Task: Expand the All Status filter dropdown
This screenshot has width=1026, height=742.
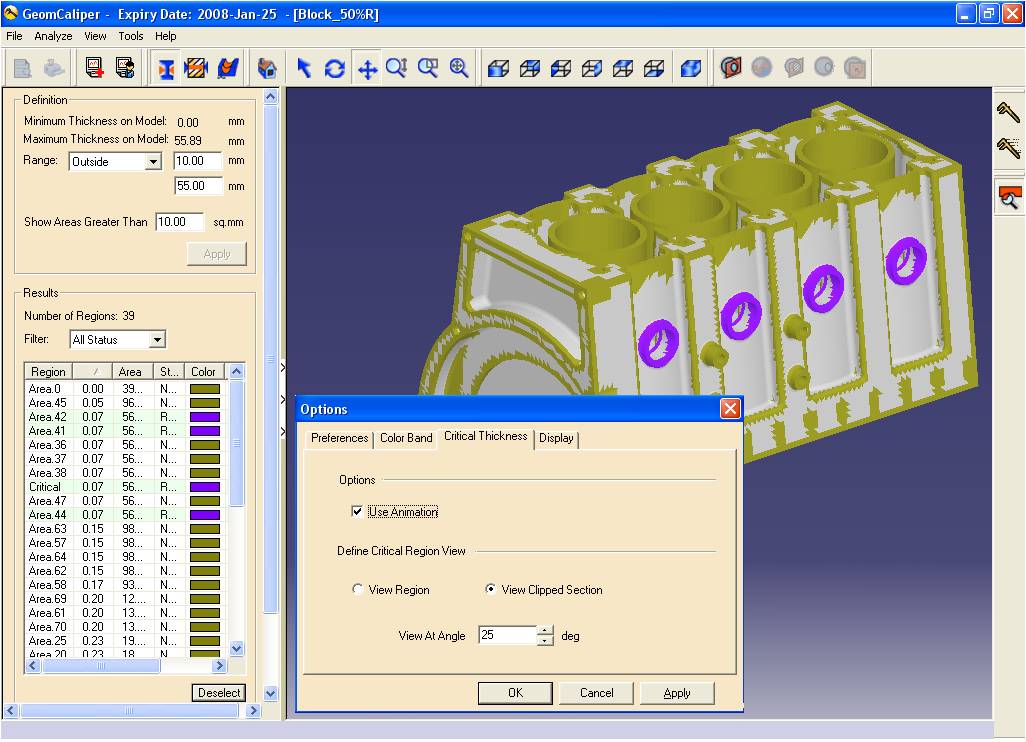Action: [x=156, y=340]
